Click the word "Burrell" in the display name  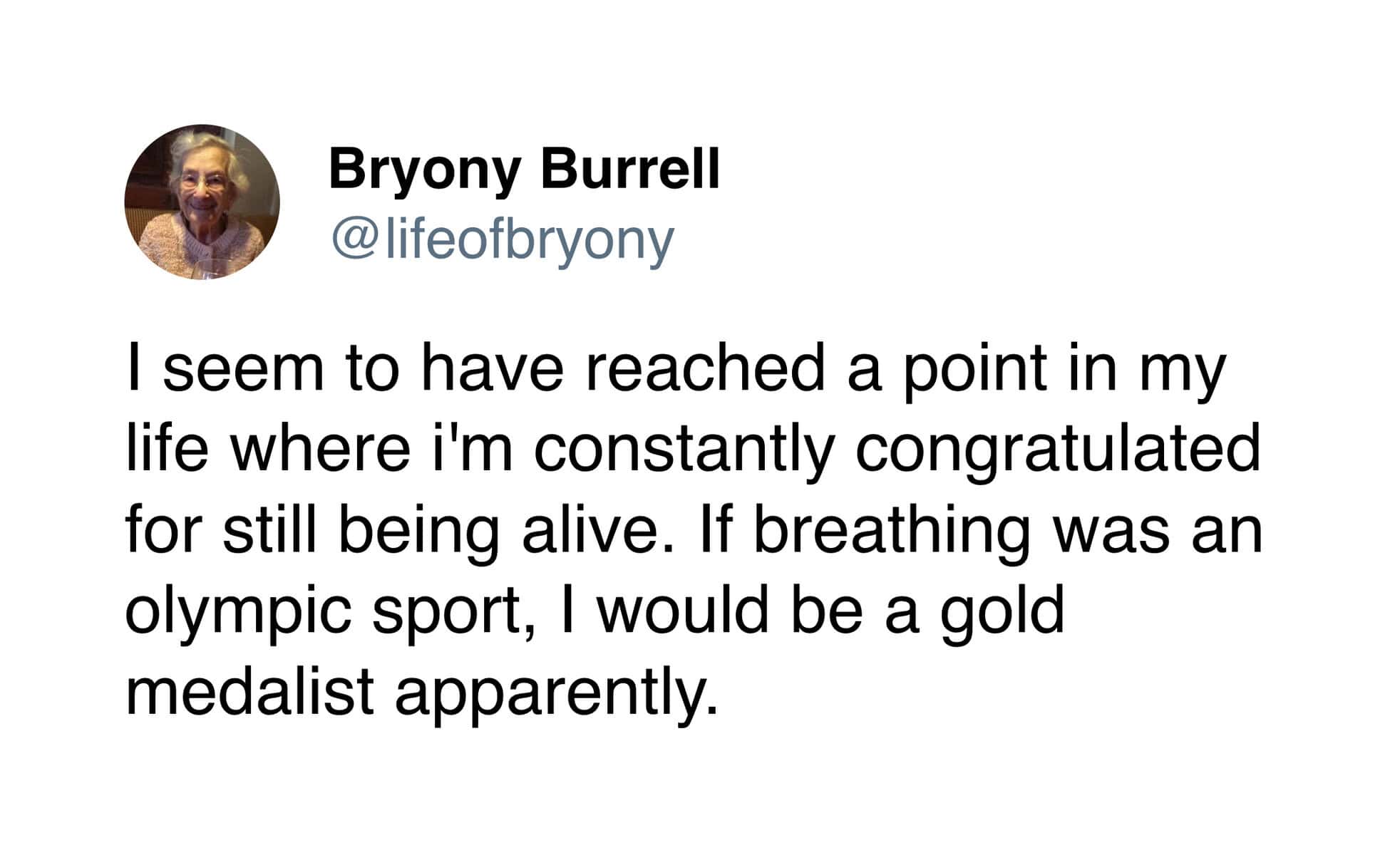click(629, 169)
